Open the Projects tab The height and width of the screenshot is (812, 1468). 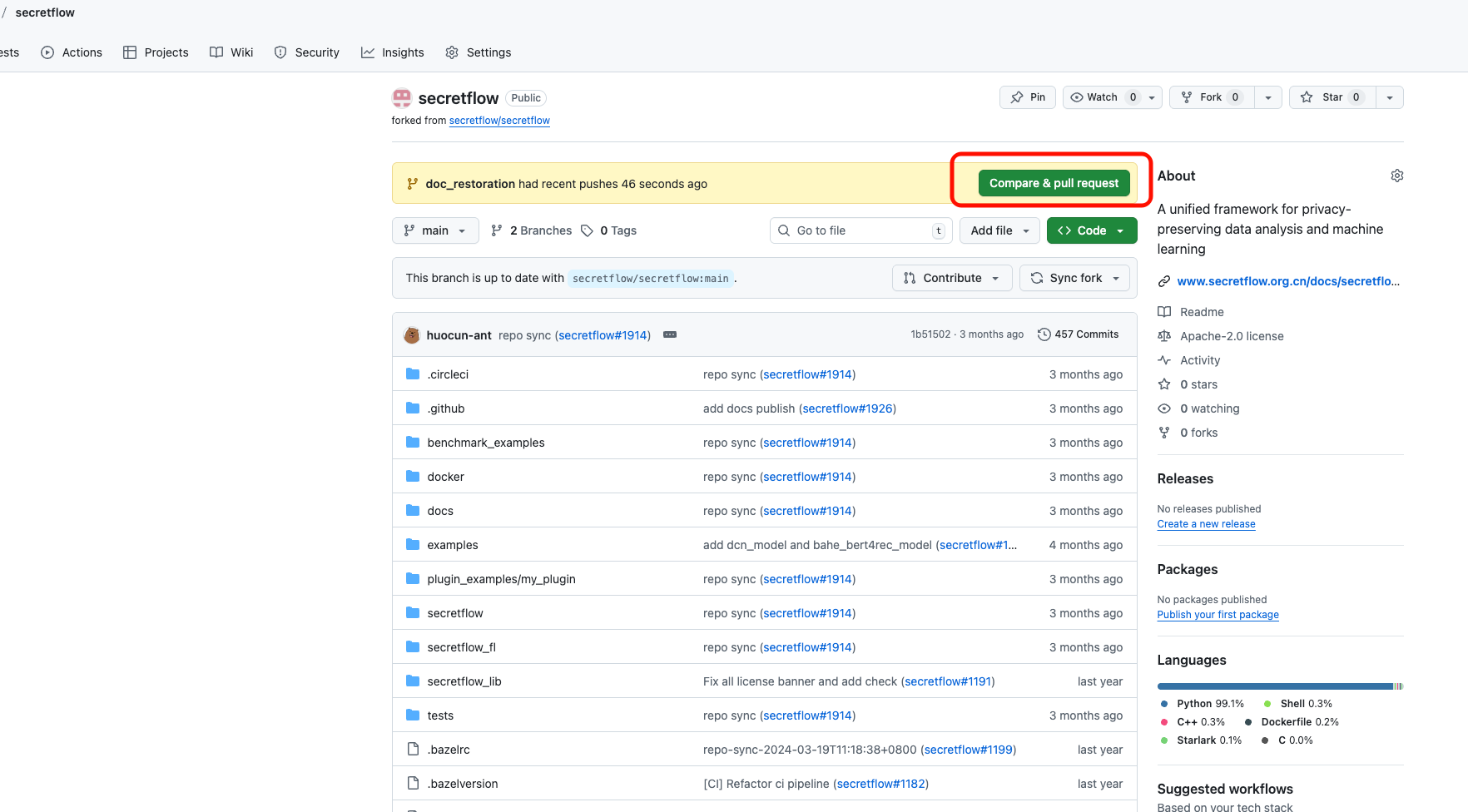156,52
